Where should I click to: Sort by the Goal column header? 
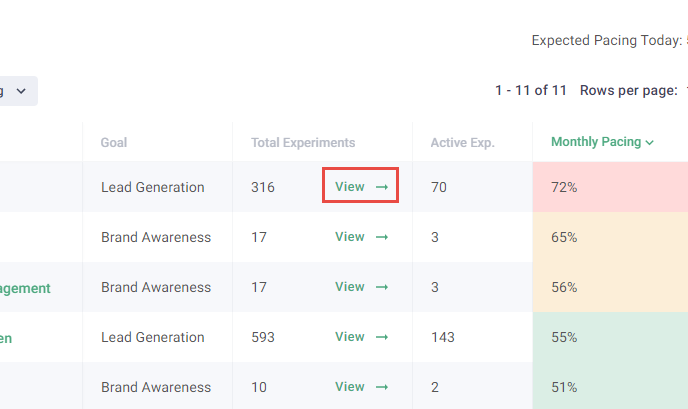114,143
